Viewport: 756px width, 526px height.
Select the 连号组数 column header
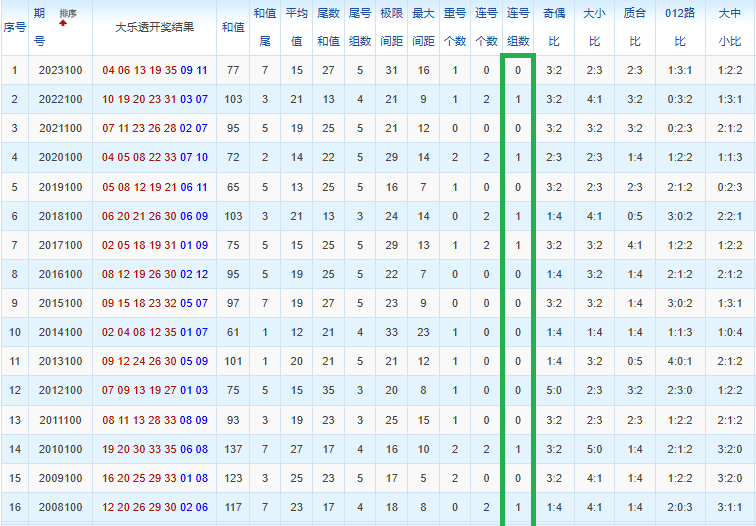pos(518,27)
